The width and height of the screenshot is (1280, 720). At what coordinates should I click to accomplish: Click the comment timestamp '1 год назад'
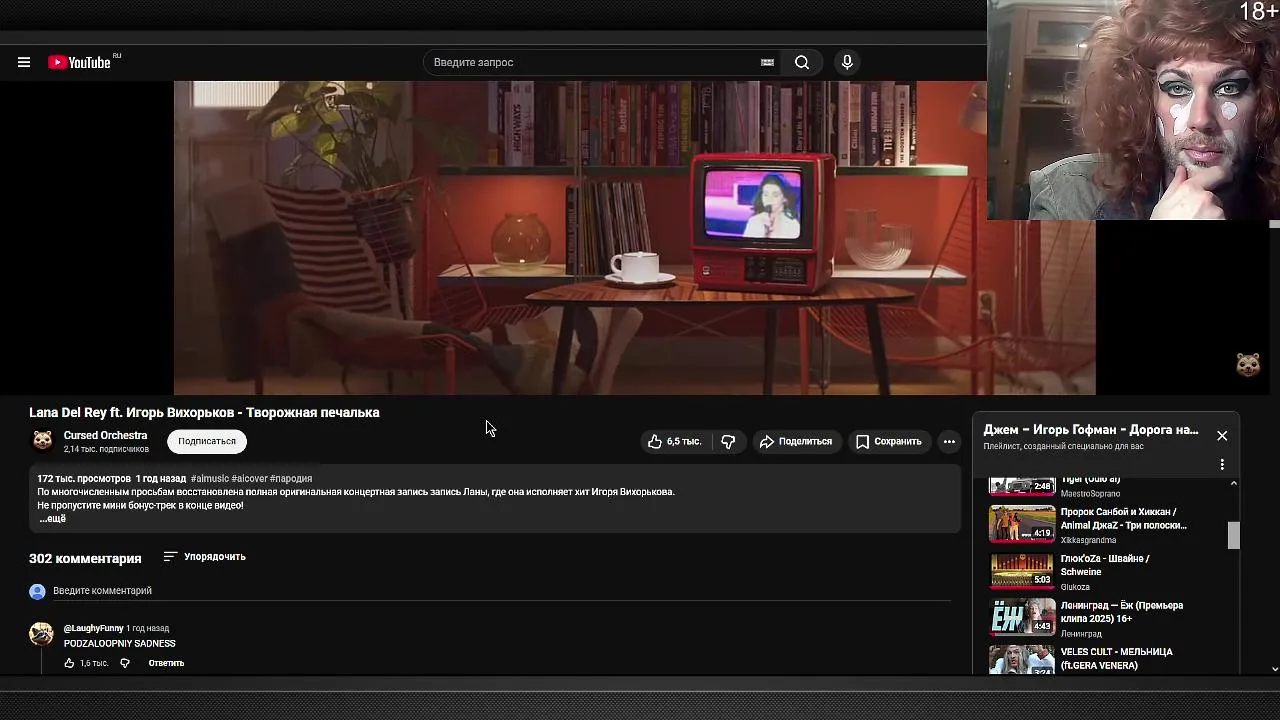(147, 628)
